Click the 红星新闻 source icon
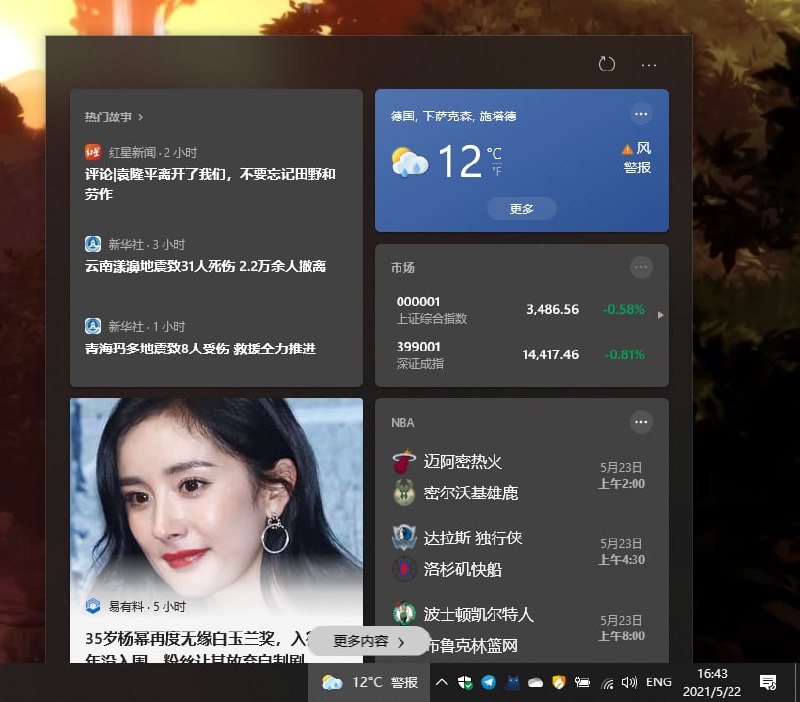This screenshot has width=800, height=702. (91, 152)
